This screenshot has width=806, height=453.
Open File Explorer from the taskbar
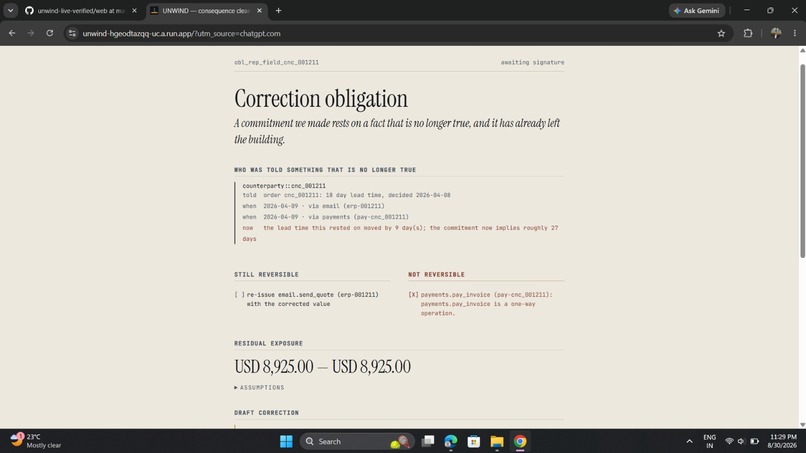[x=497, y=441]
